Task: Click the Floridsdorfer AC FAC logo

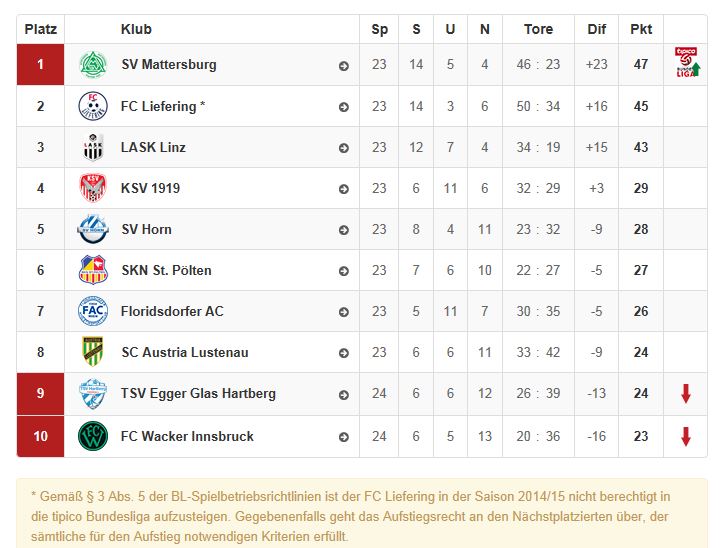Action: pos(93,311)
